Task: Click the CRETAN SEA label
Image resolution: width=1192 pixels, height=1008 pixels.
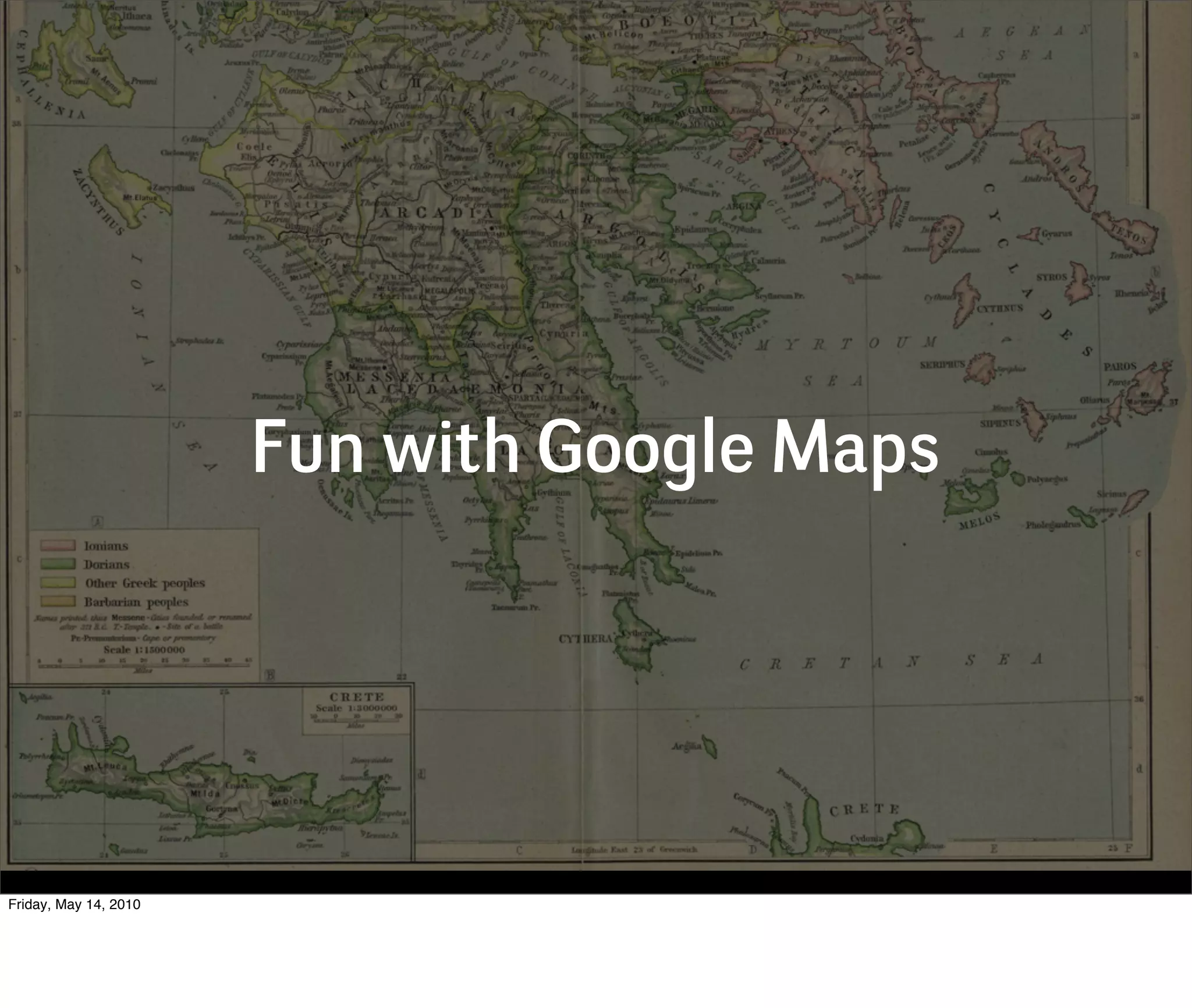Action: pos(889,662)
